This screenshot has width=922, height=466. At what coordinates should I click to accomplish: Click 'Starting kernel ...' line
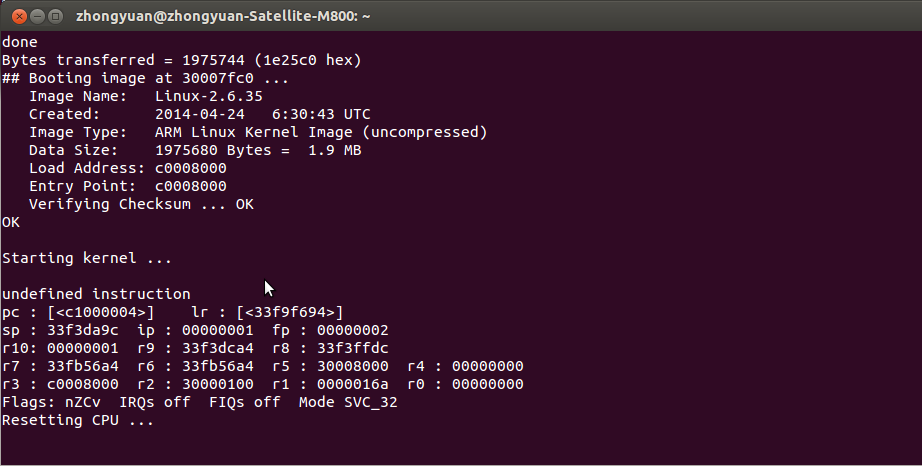point(87,258)
